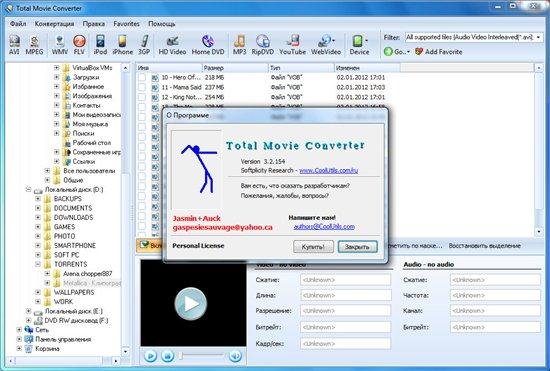Check the box for 12 - King Not file
550x371 pixels.
click(x=142, y=97)
